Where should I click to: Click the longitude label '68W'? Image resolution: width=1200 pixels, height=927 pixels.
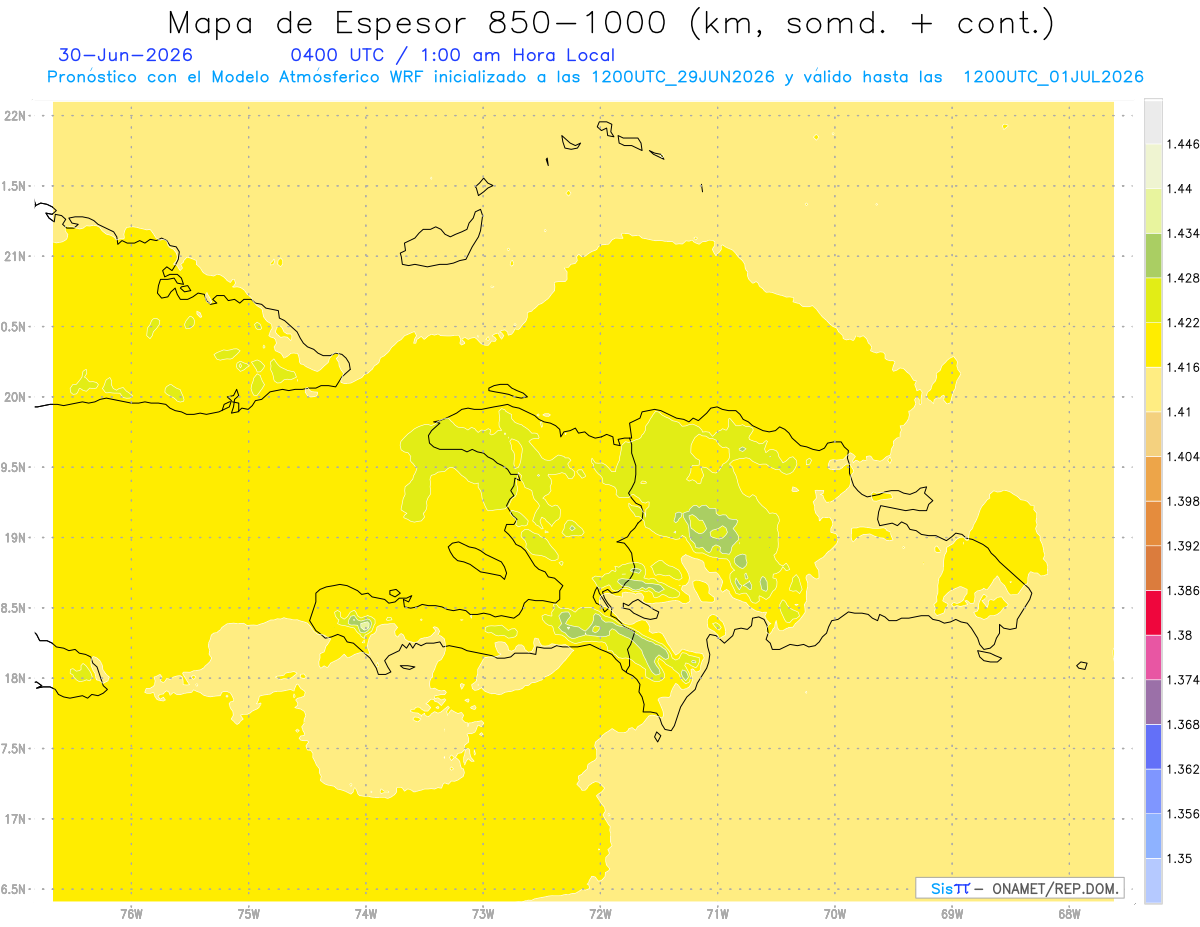coord(1069,913)
